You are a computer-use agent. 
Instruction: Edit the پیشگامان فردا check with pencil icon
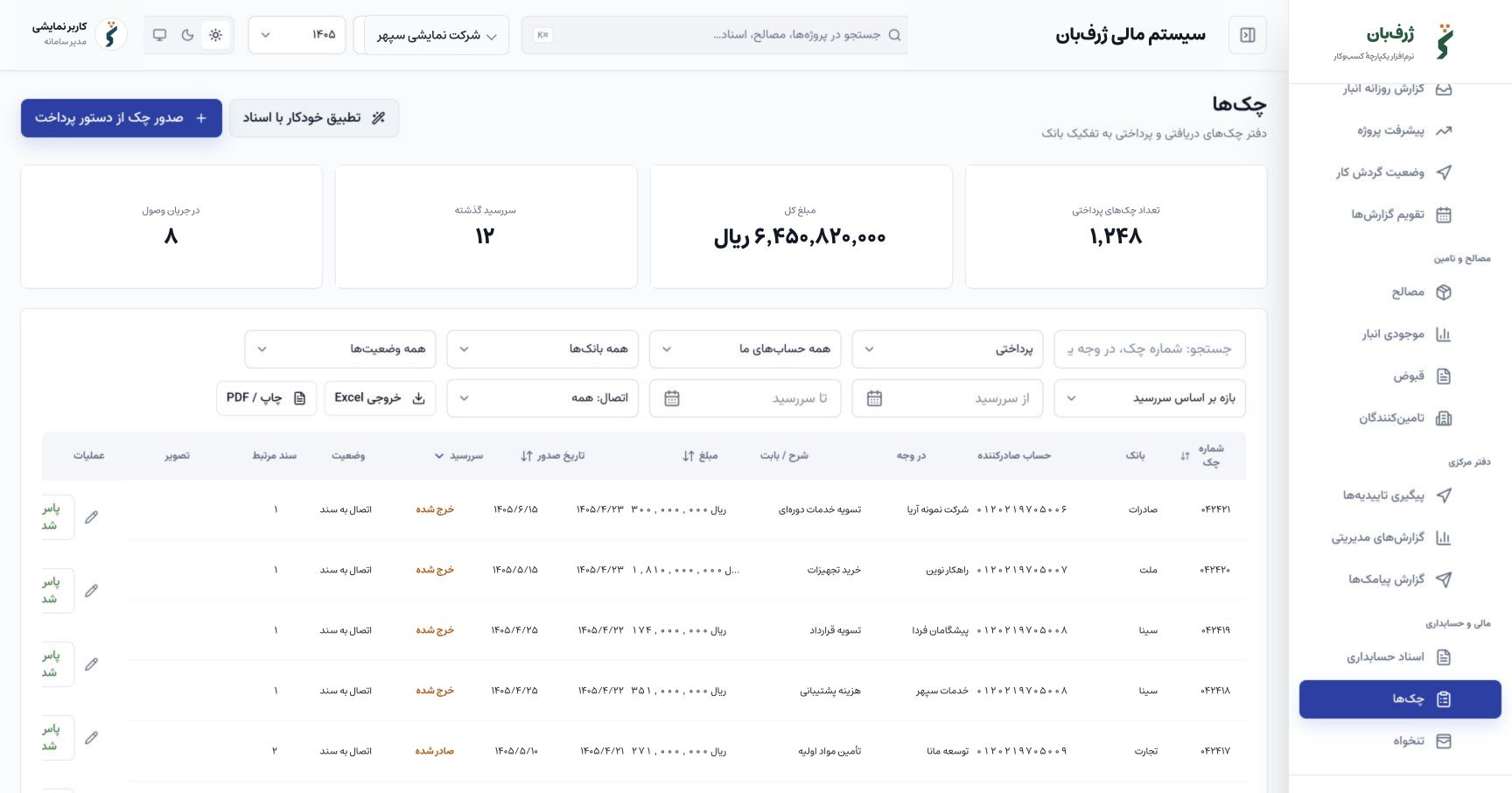(91, 664)
